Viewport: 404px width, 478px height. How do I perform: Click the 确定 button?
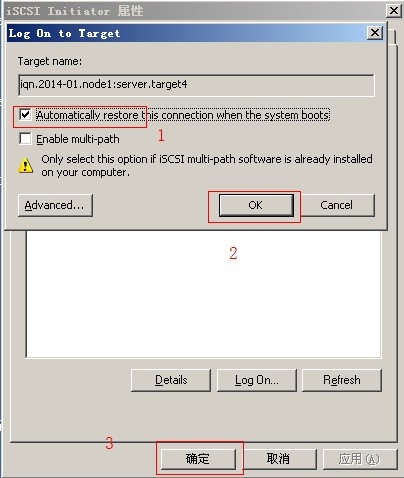(x=198, y=459)
